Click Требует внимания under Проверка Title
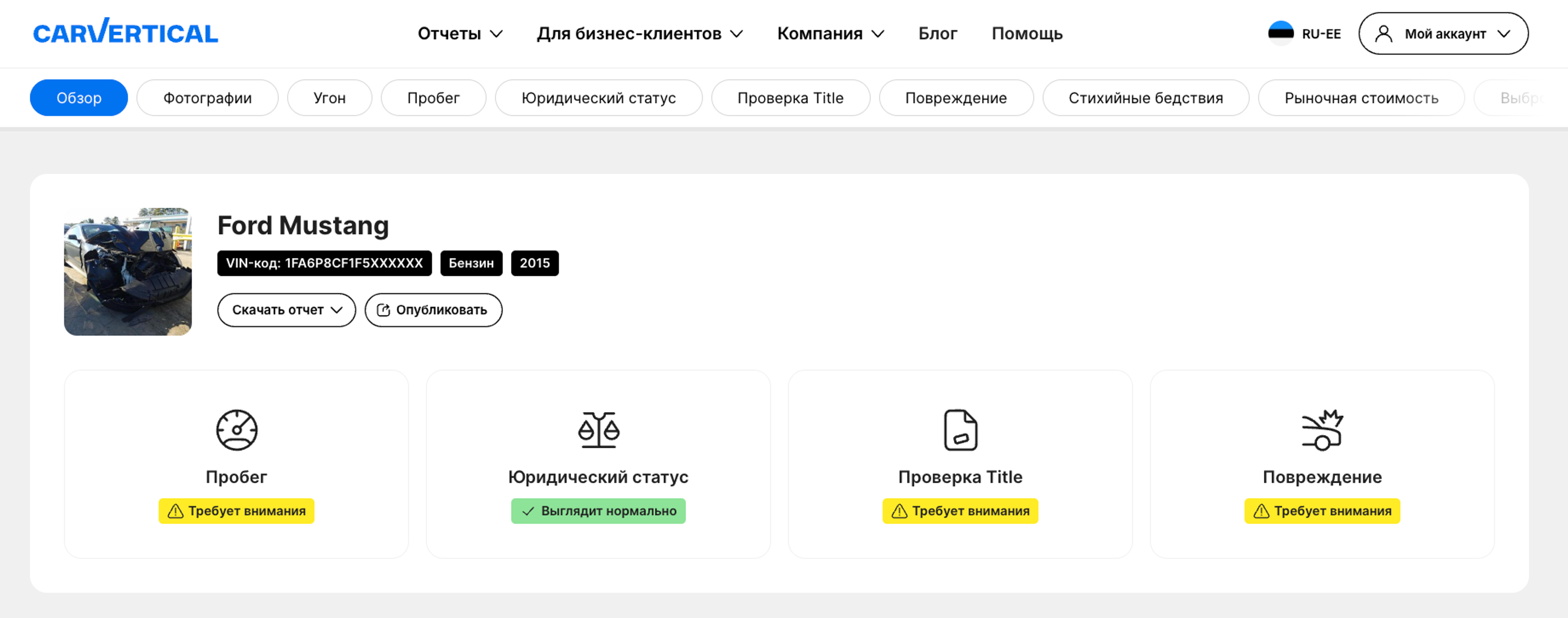 pyautogui.click(x=960, y=511)
